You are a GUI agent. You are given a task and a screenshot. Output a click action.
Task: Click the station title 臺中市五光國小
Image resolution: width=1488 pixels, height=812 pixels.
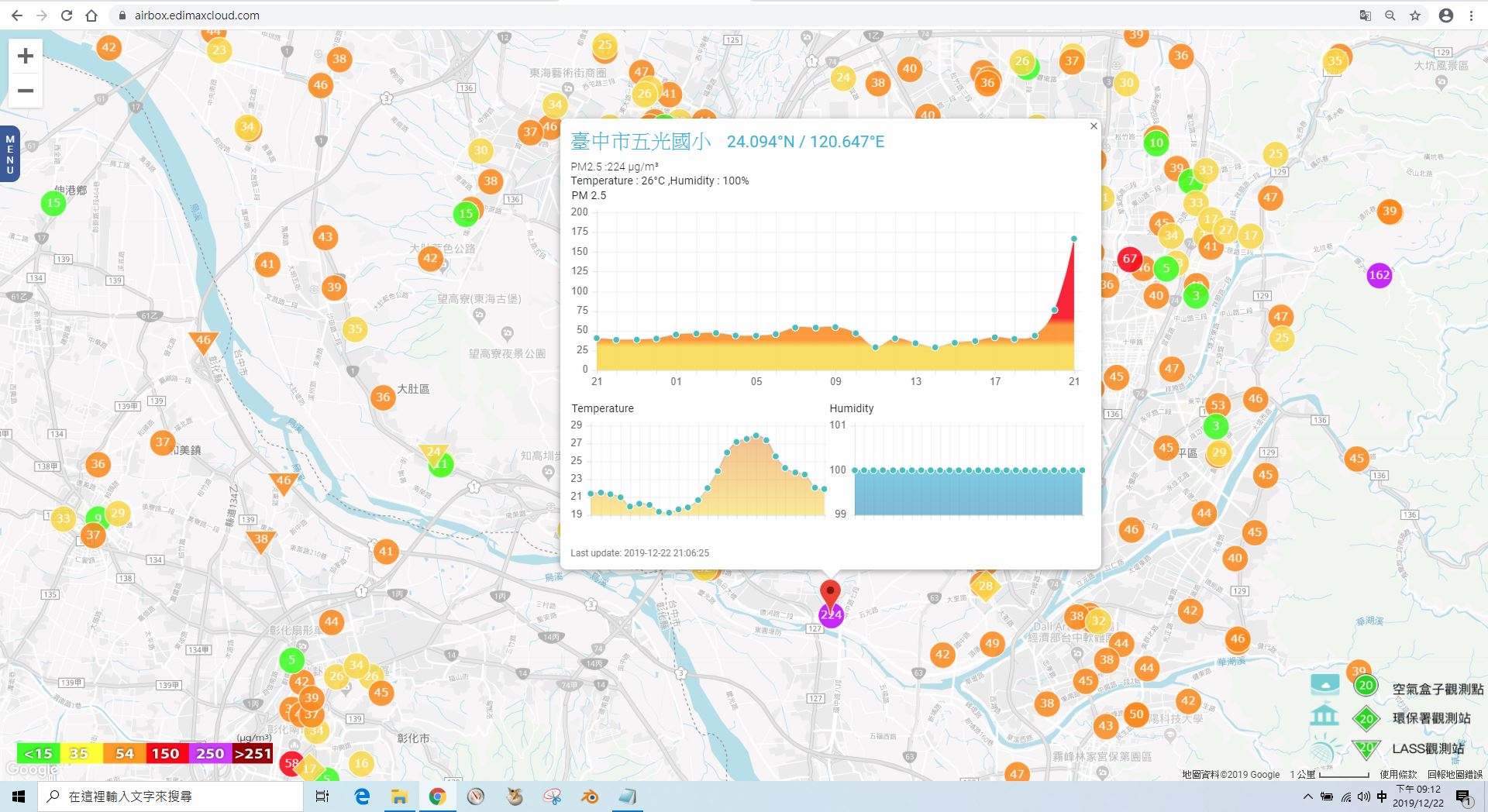640,142
